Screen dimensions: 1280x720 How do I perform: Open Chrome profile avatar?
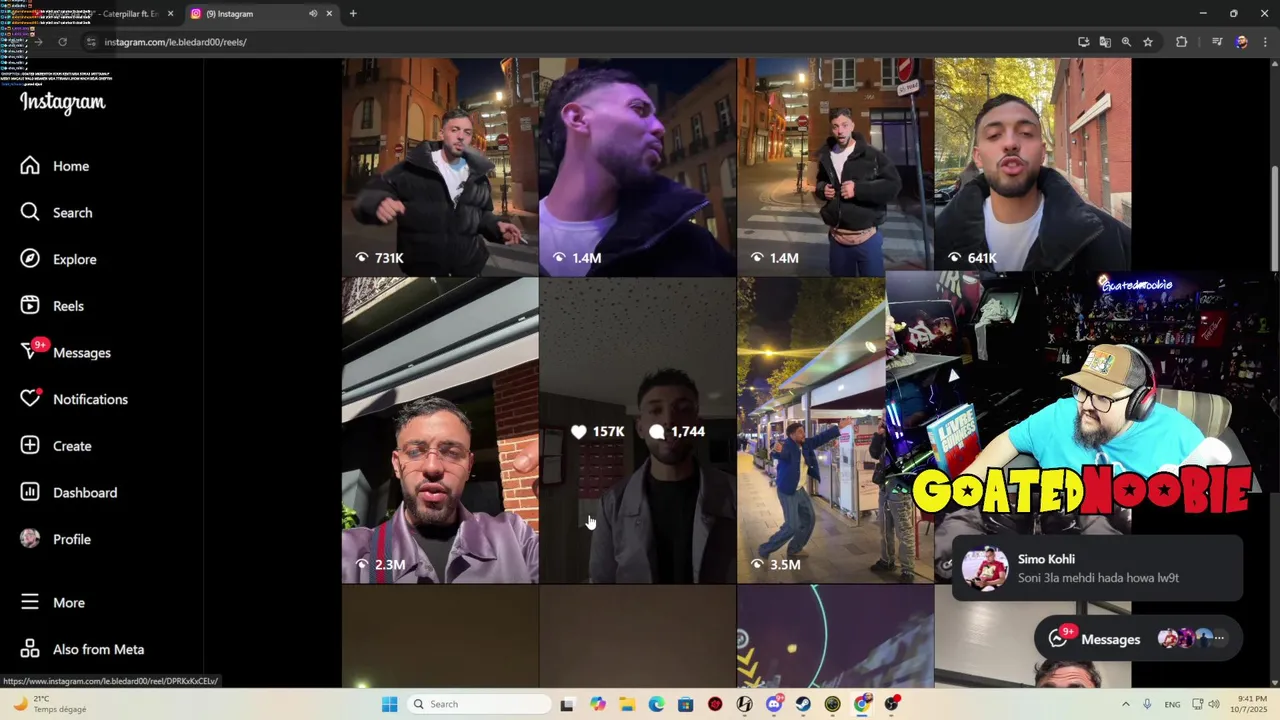tap(1241, 42)
